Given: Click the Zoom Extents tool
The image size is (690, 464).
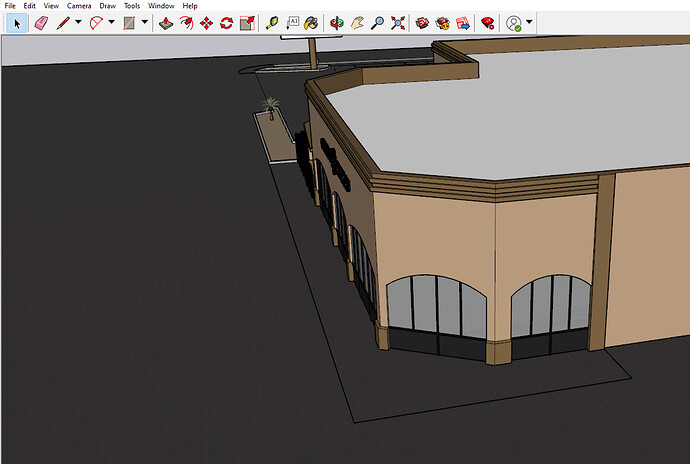Looking at the screenshot, I should pos(398,23).
